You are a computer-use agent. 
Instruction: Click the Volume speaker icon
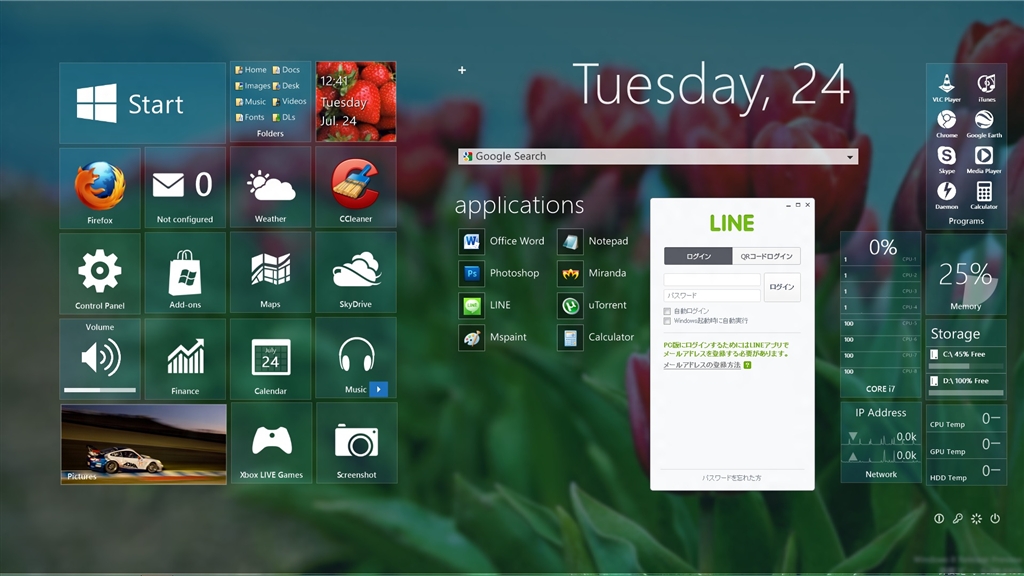pyautogui.click(x=100, y=357)
